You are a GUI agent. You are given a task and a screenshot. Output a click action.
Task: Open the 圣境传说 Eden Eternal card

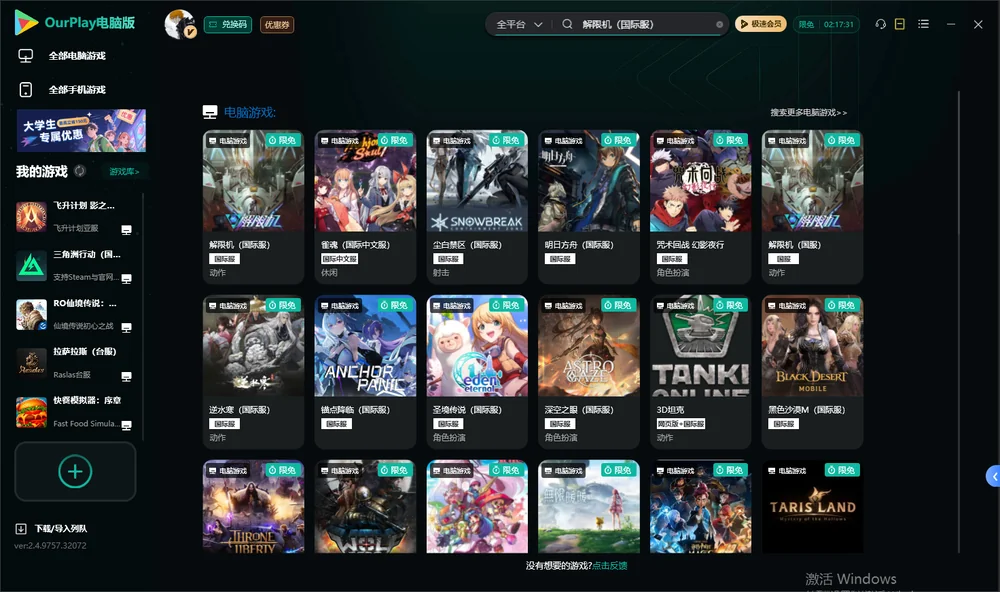(x=477, y=372)
